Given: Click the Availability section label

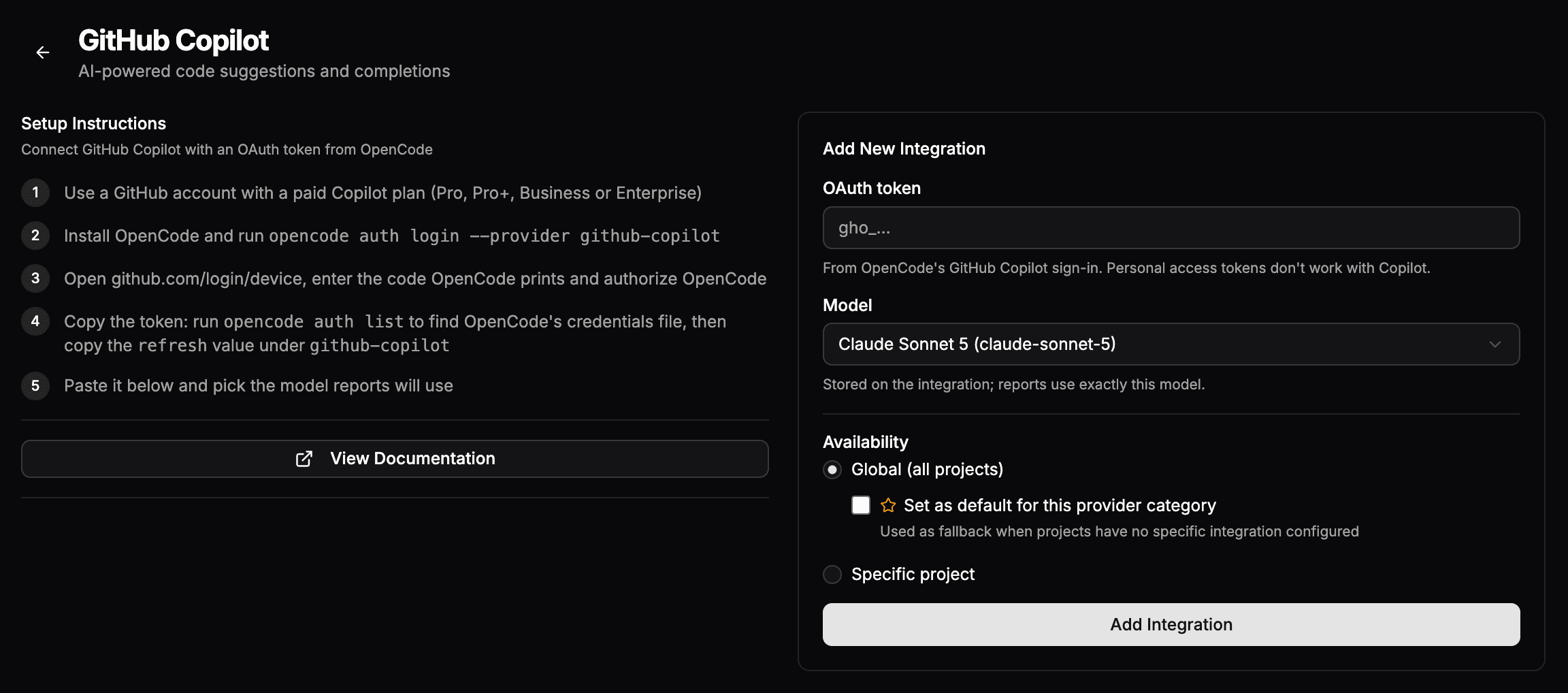Looking at the screenshot, I should (x=865, y=442).
